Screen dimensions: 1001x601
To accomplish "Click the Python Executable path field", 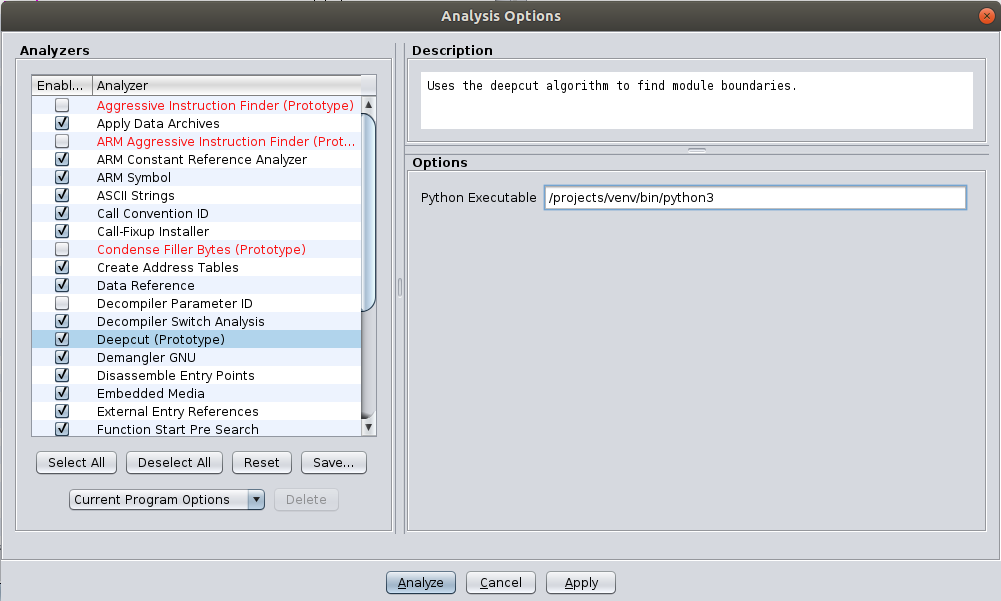I will pyautogui.click(x=755, y=197).
